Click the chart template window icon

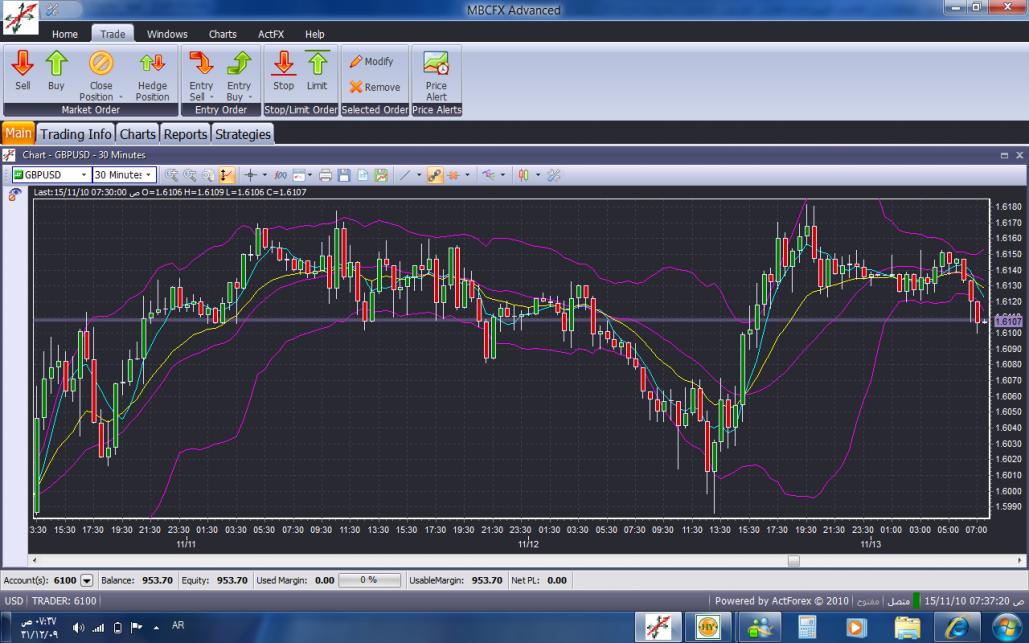299,175
